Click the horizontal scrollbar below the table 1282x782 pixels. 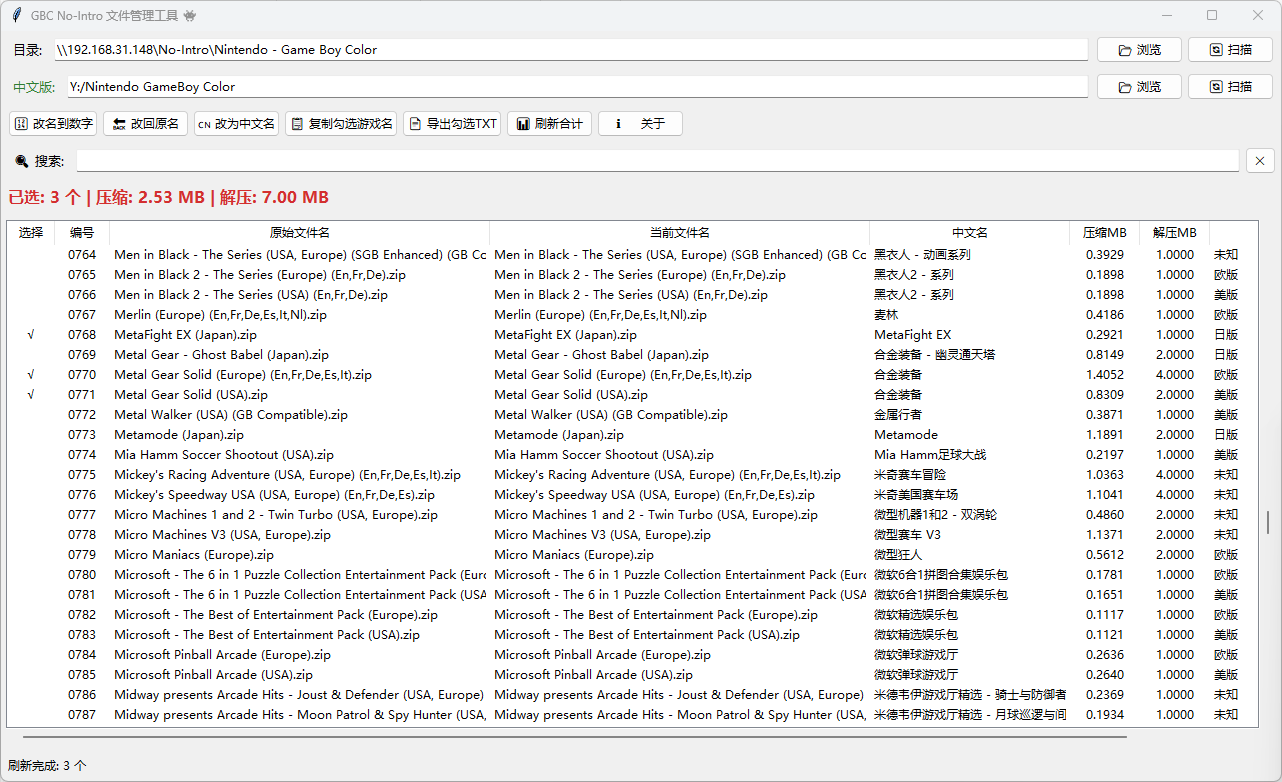575,737
